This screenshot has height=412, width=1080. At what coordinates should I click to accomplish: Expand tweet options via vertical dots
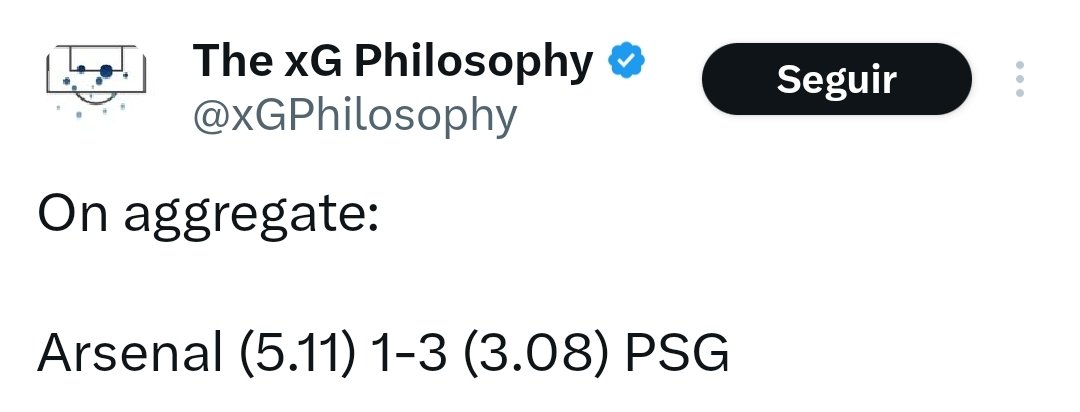click(x=1019, y=79)
